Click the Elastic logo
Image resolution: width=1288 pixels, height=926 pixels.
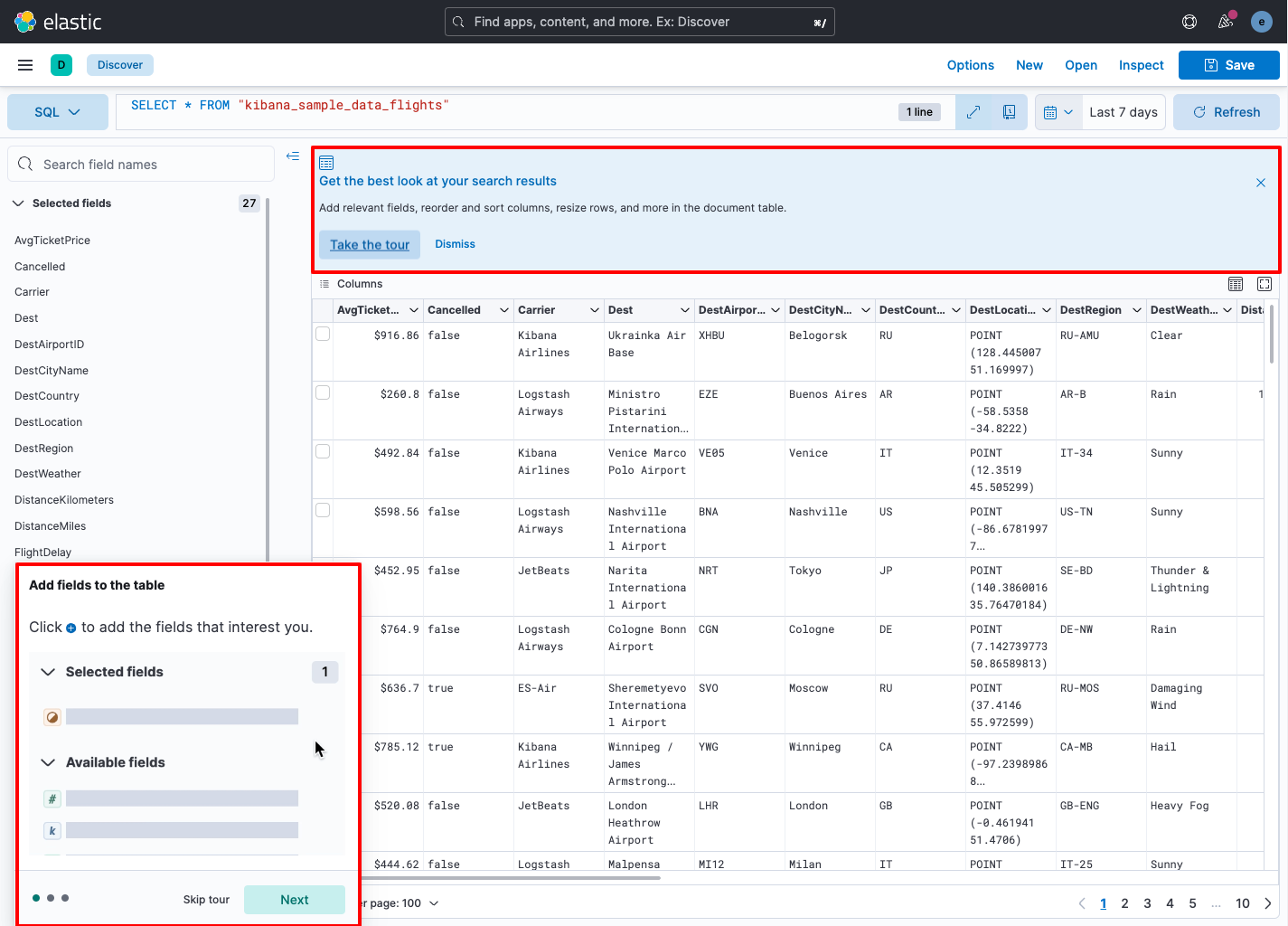pyautogui.click(x=58, y=22)
